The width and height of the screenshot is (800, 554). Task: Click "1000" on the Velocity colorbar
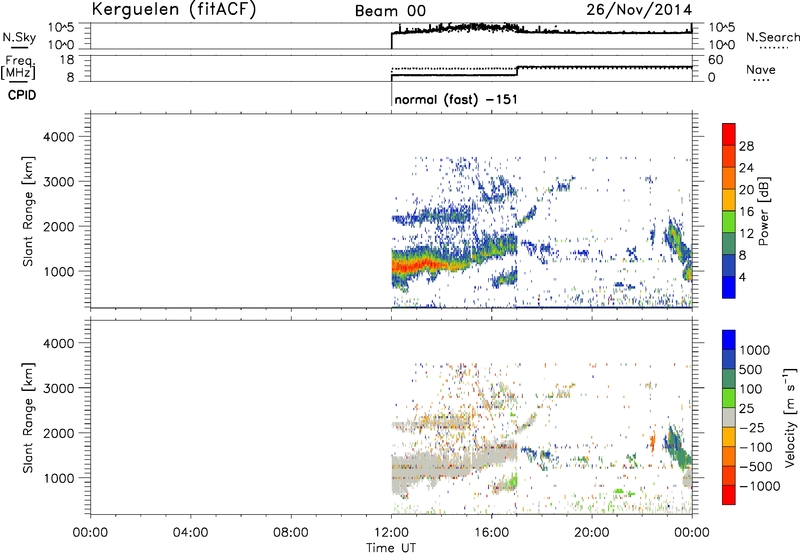[755, 350]
